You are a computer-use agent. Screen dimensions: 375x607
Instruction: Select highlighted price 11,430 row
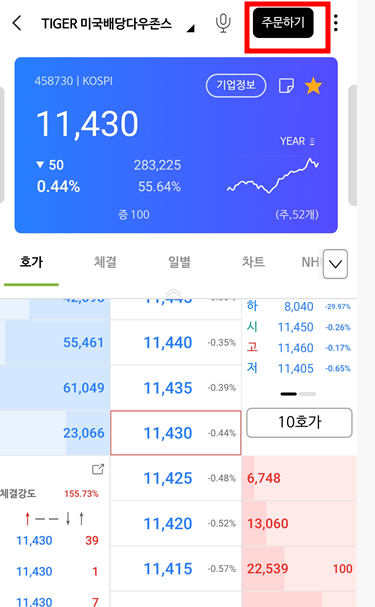coord(176,433)
